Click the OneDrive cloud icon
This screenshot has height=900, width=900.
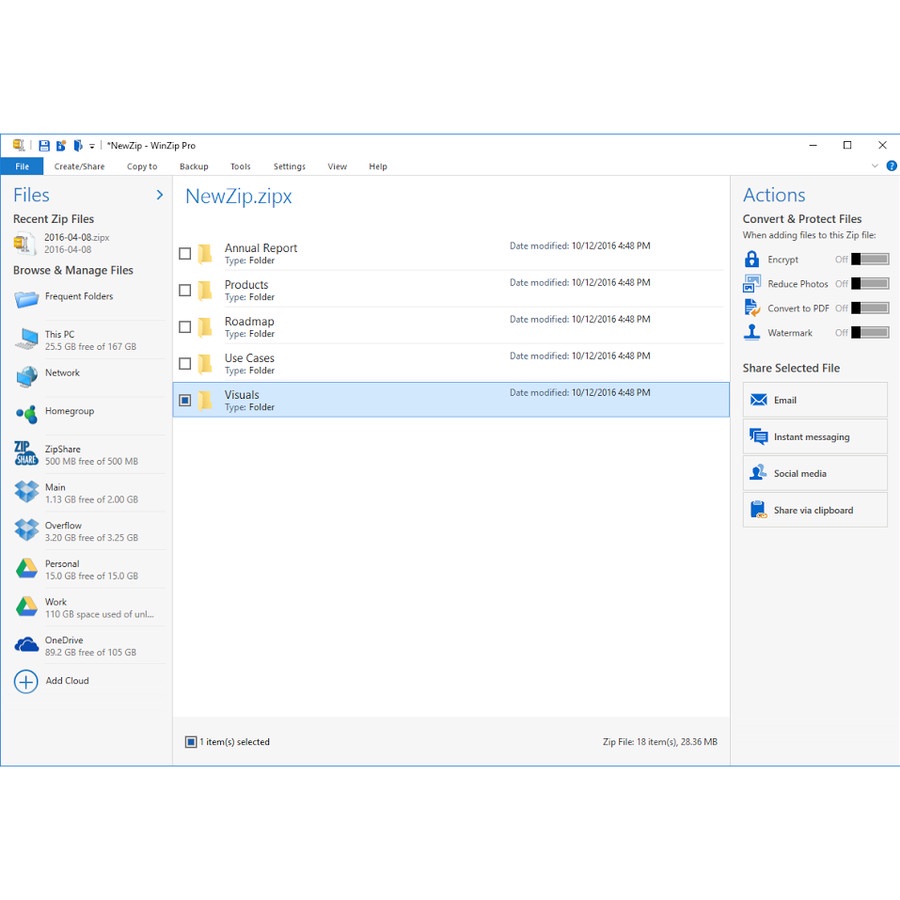click(26, 645)
